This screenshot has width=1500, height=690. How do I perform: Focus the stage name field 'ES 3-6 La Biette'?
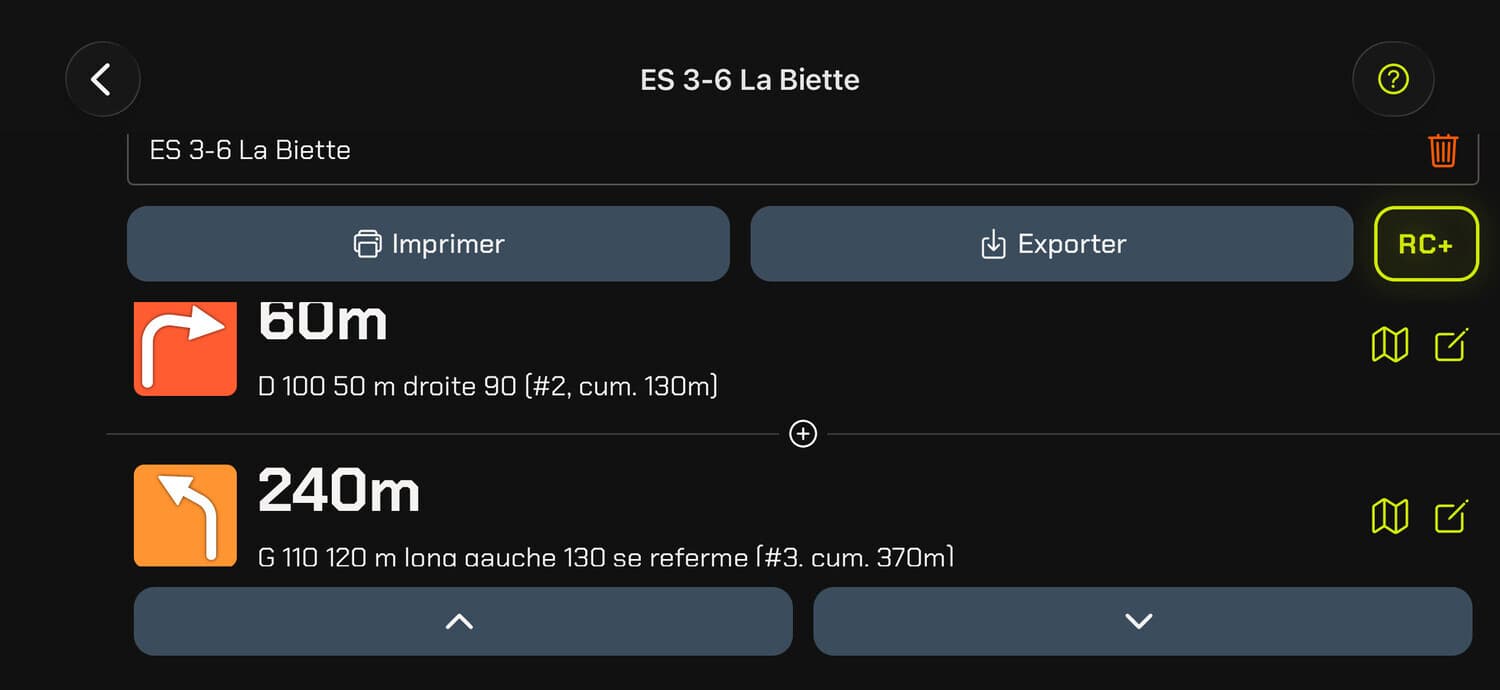tap(700, 151)
